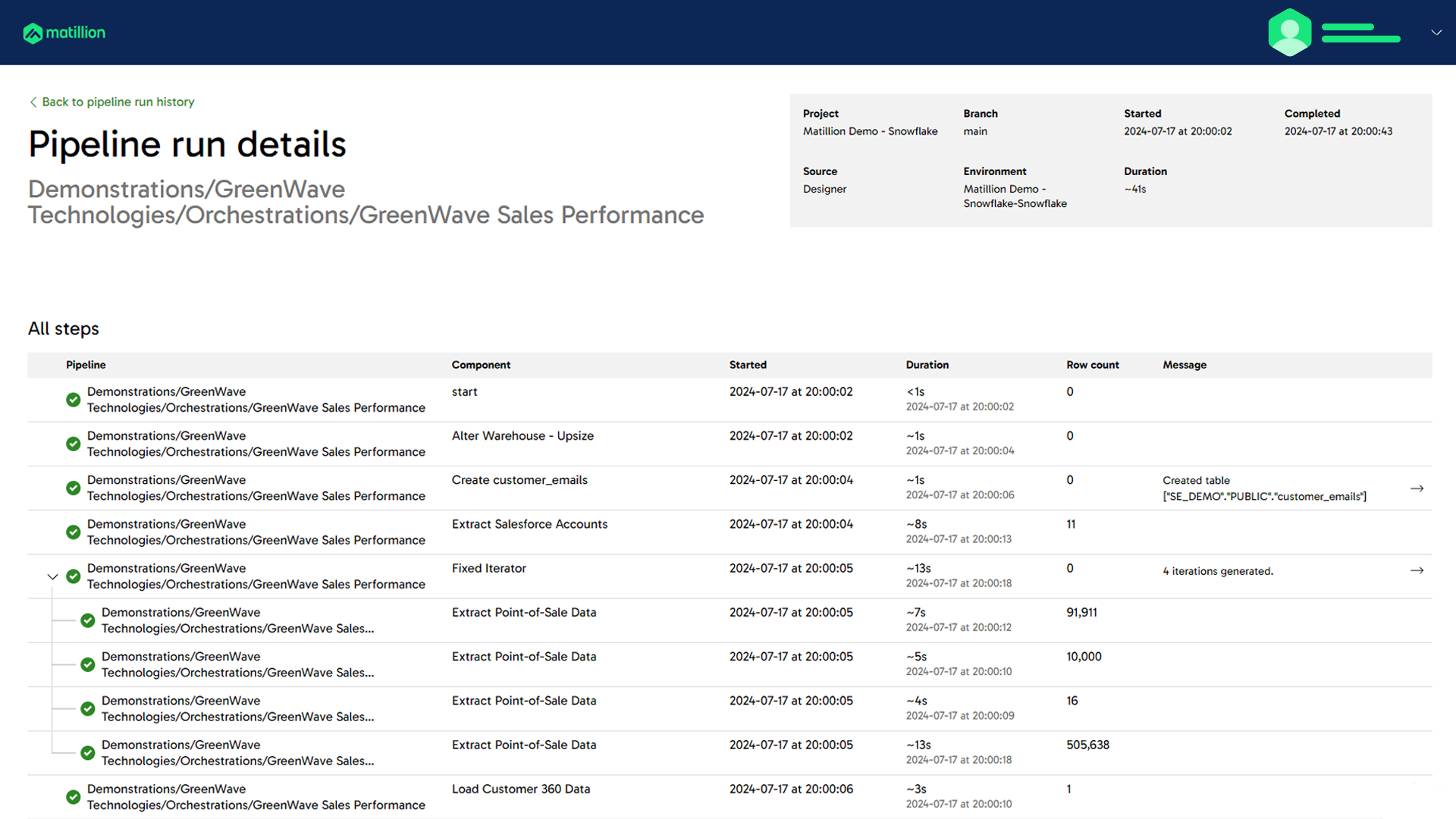This screenshot has height=819, width=1456.
Task: Open details arrow for Created table message
Action: [x=1417, y=488]
